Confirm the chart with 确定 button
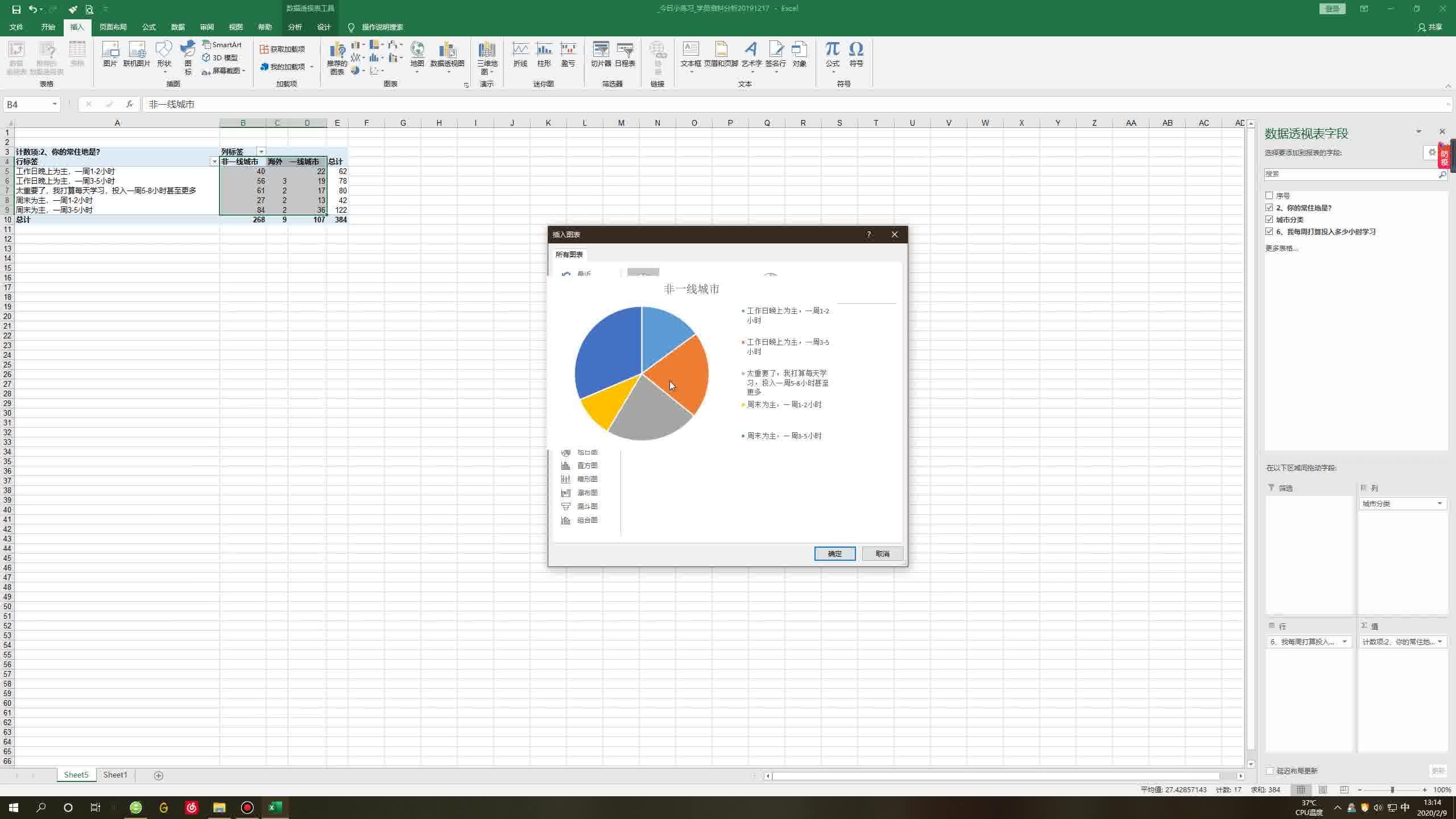The height and width of the screenshot is (819, 1456). [834, 553]
